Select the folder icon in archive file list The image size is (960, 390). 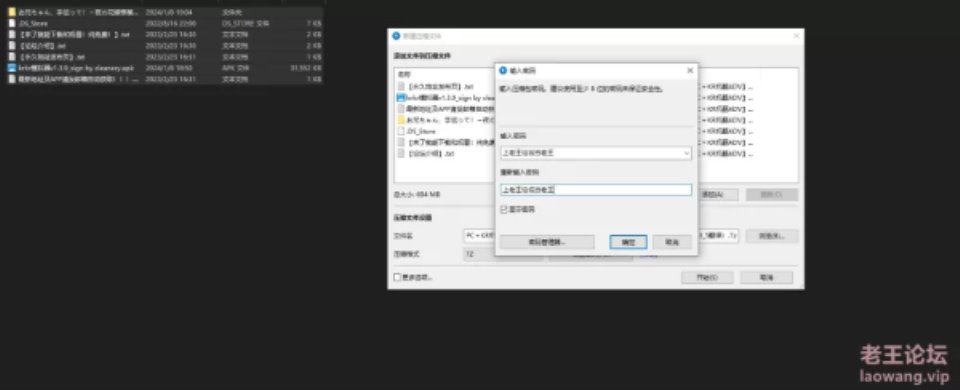(x=402, y=120)
